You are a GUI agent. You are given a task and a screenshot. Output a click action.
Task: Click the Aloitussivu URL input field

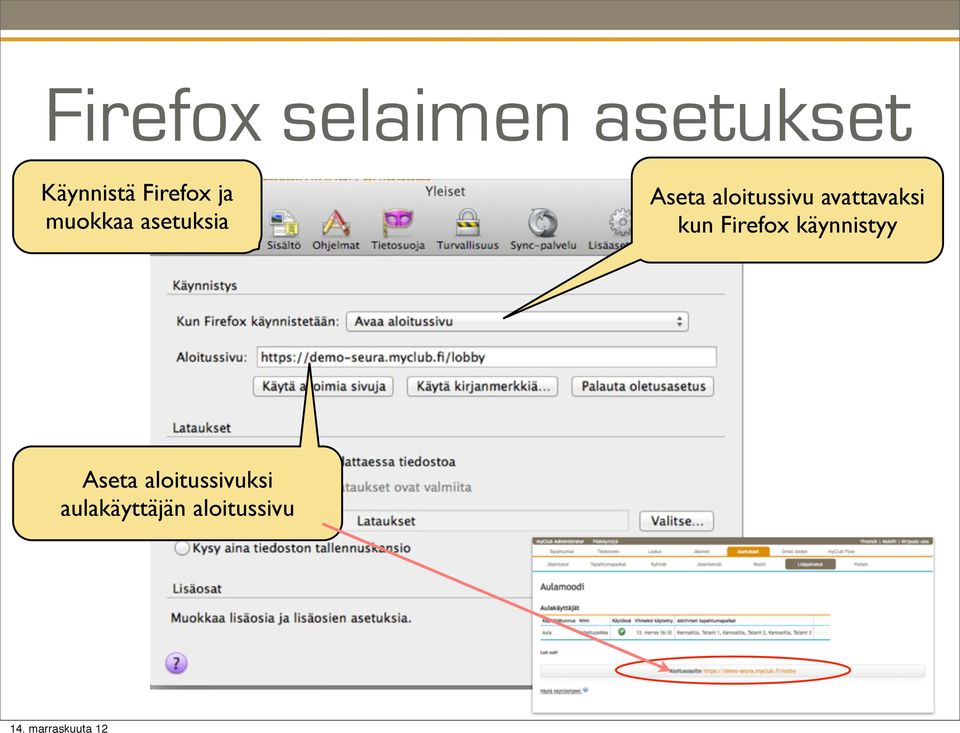tap(487, 357)
